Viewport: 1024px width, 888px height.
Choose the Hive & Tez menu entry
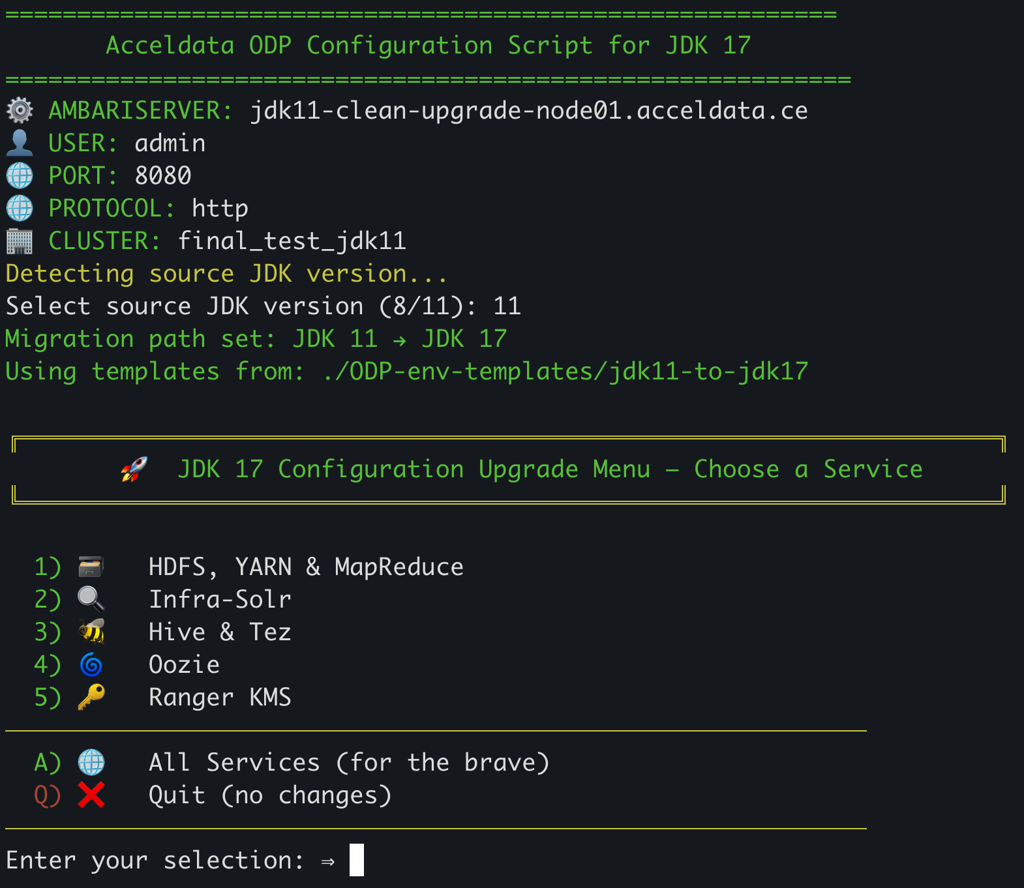pos(219,632)
